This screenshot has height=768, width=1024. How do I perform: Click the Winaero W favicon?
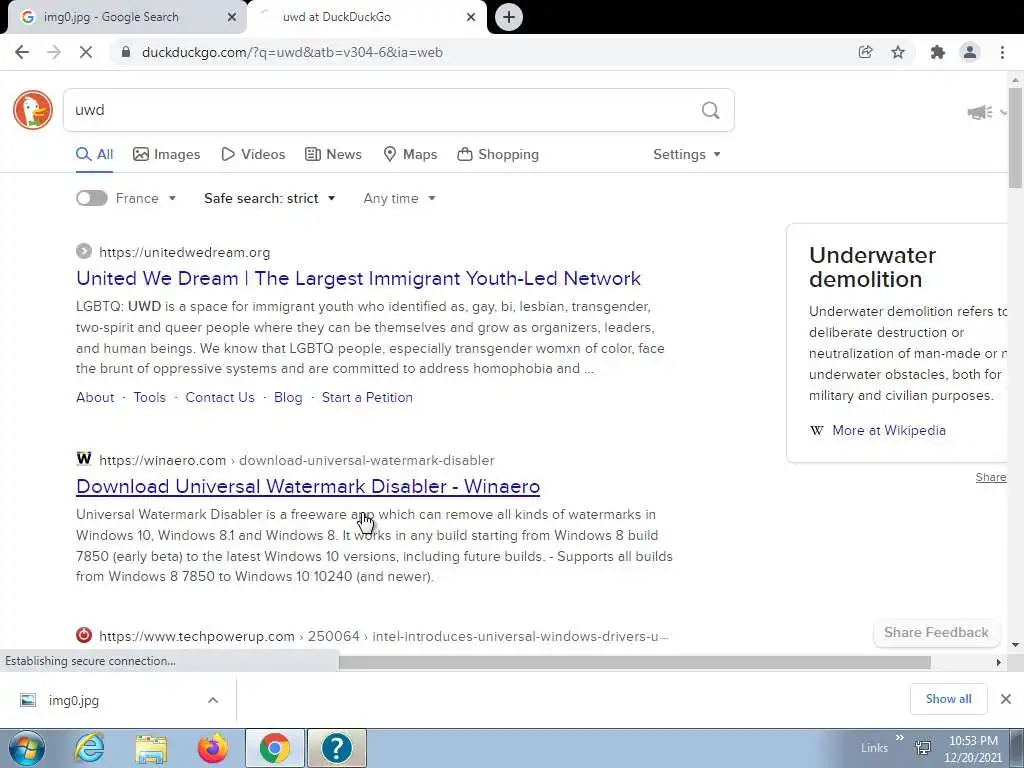[84, 458]
